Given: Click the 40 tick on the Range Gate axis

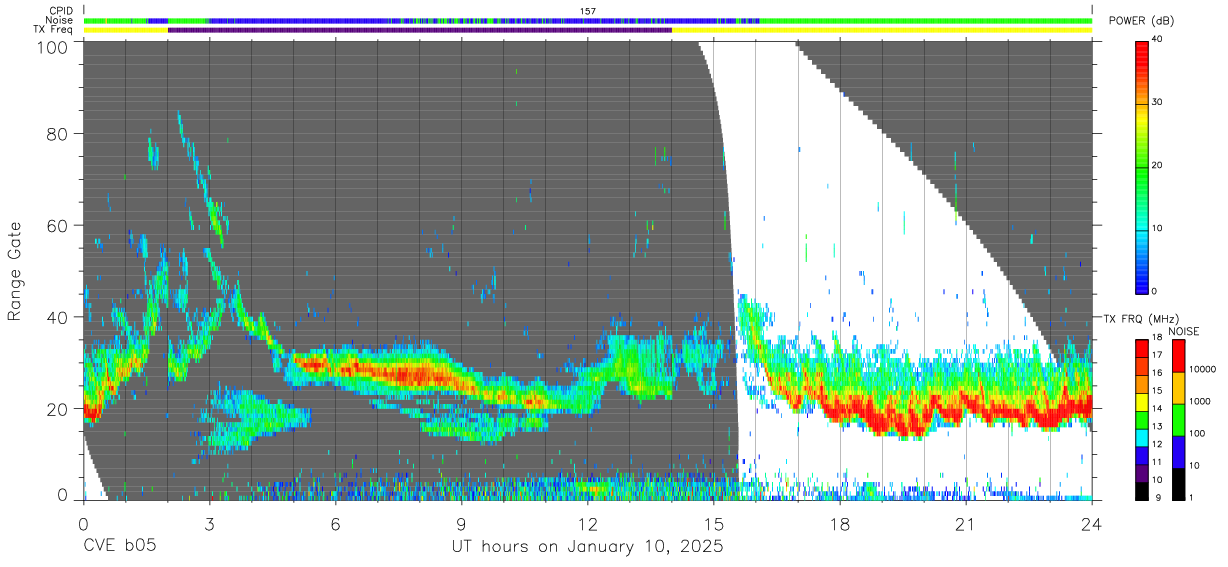Looking at the screenshot, I should pos(59,317).
